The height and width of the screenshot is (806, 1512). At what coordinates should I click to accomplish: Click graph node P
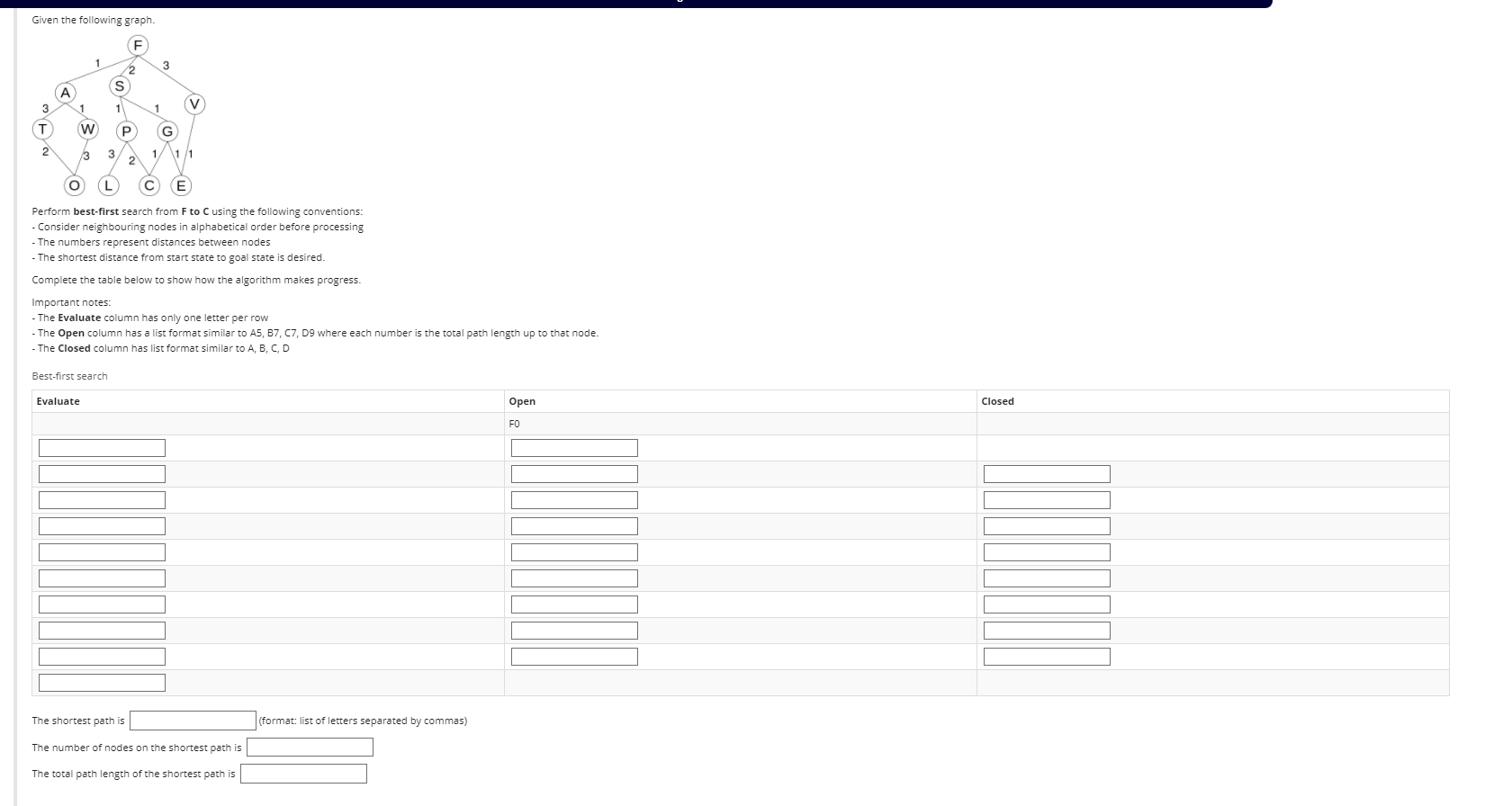click(126, 131)
